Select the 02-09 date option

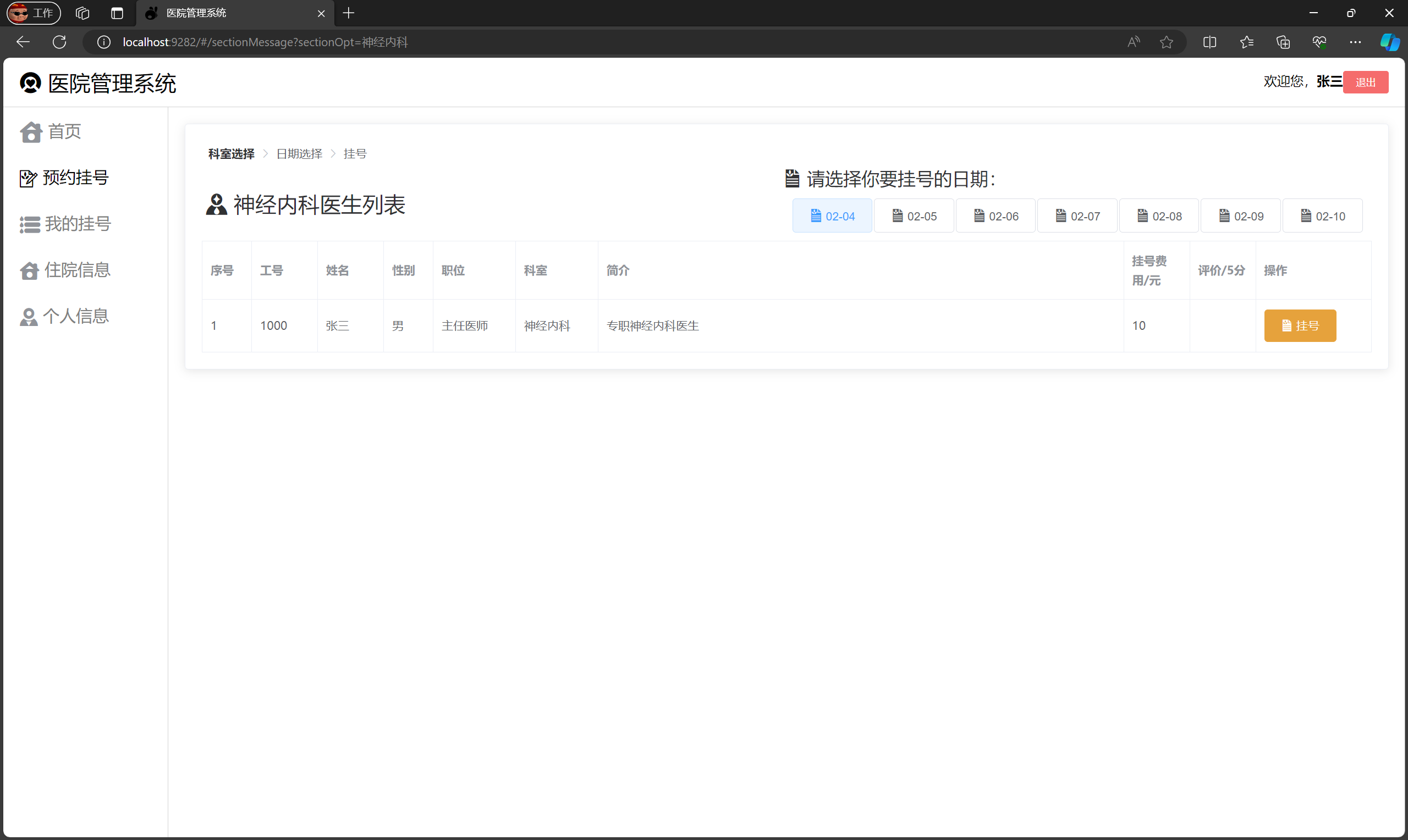1240,216
